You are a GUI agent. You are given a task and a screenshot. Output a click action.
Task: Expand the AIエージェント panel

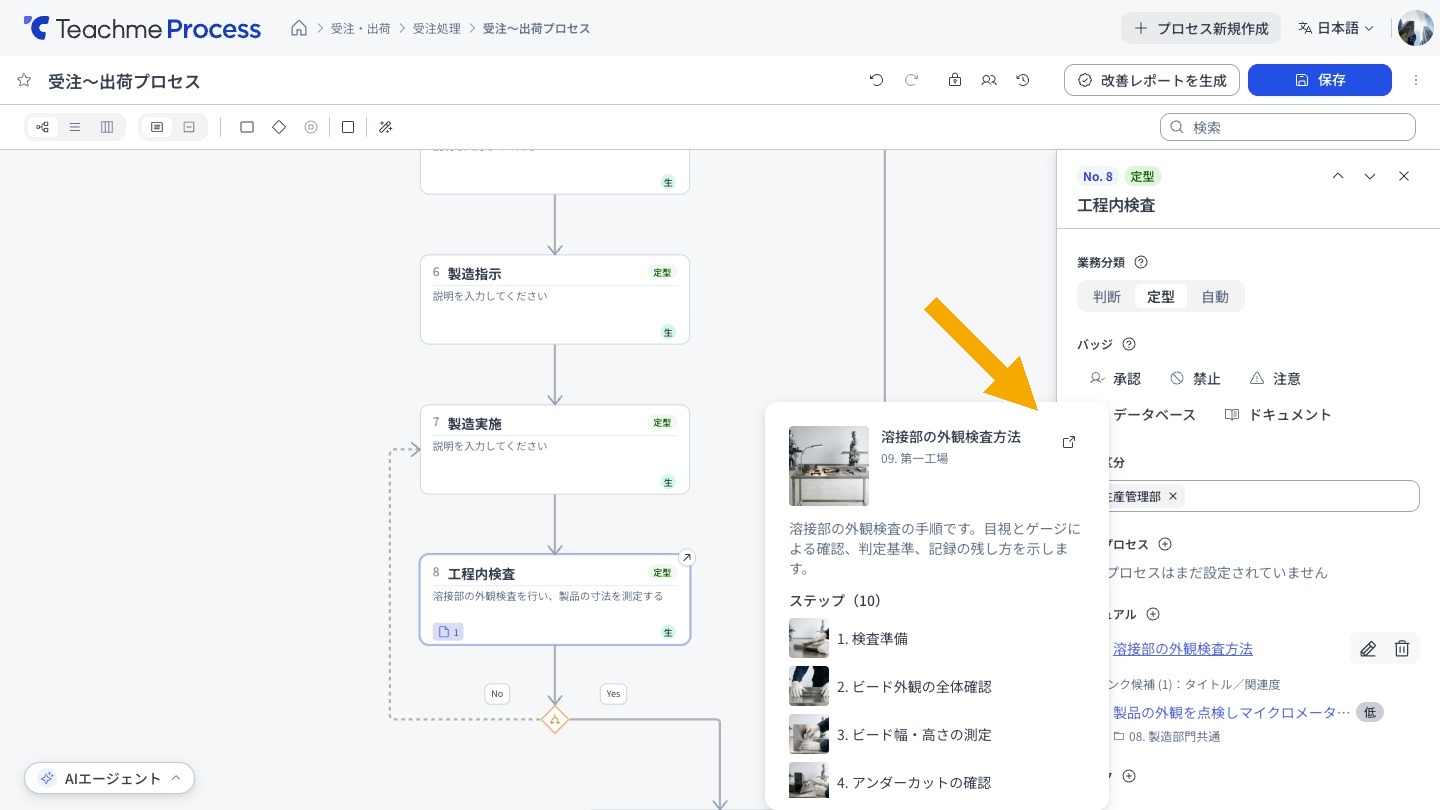click(x=110, y=778)
